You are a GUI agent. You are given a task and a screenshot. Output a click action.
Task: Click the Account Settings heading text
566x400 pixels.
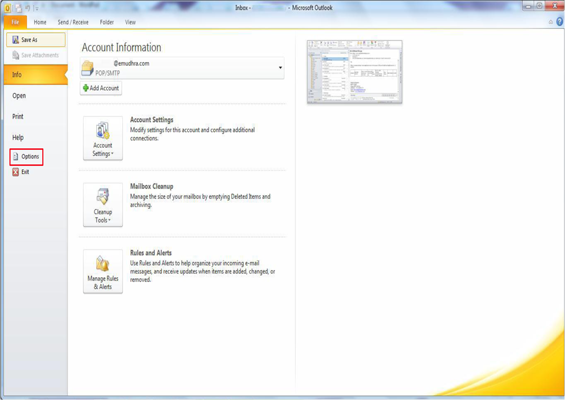(x=152, y=120)
